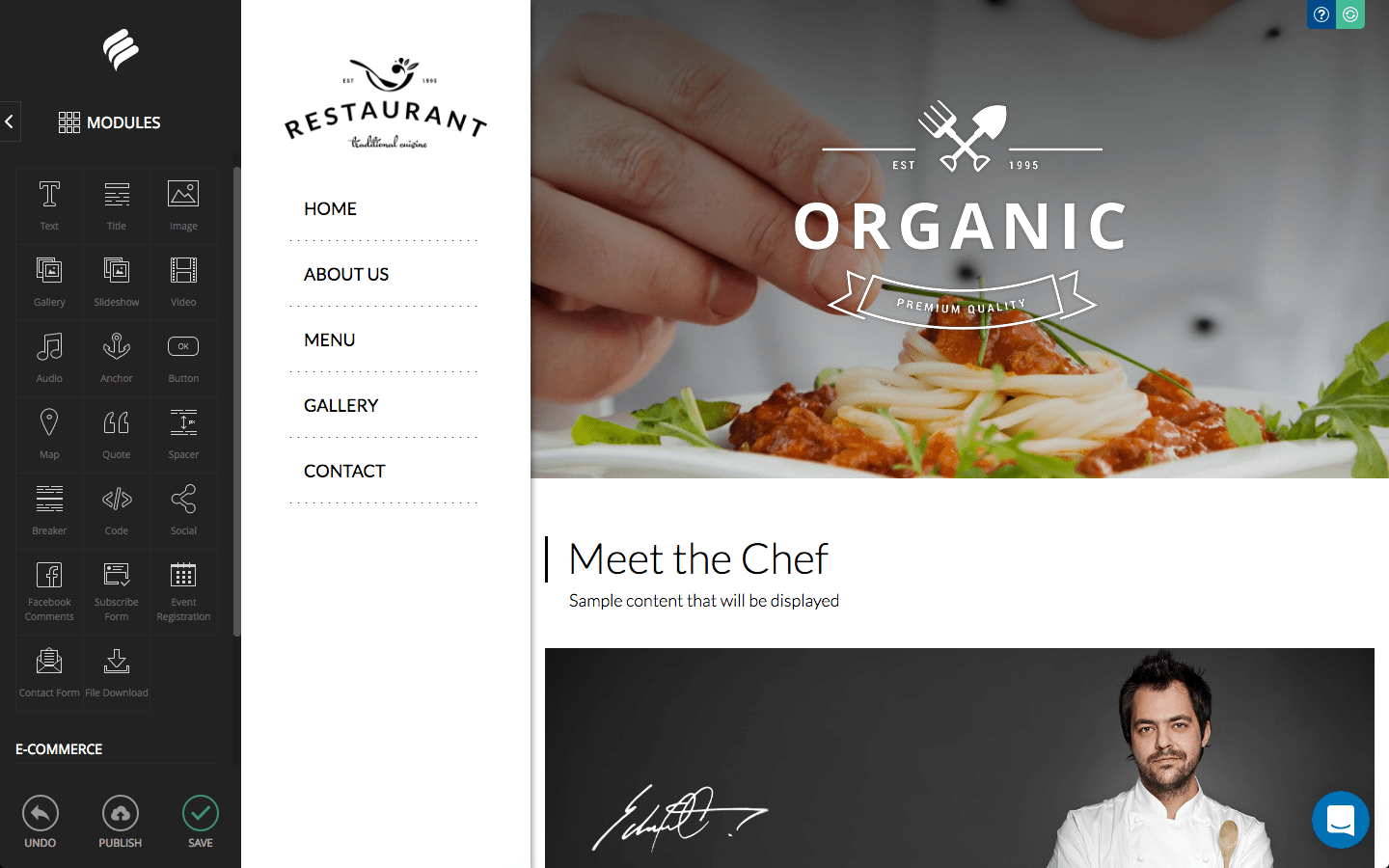The image size is (1389, 868).
Task: Insert an Anchor module
Action: (x=117, y=358)
